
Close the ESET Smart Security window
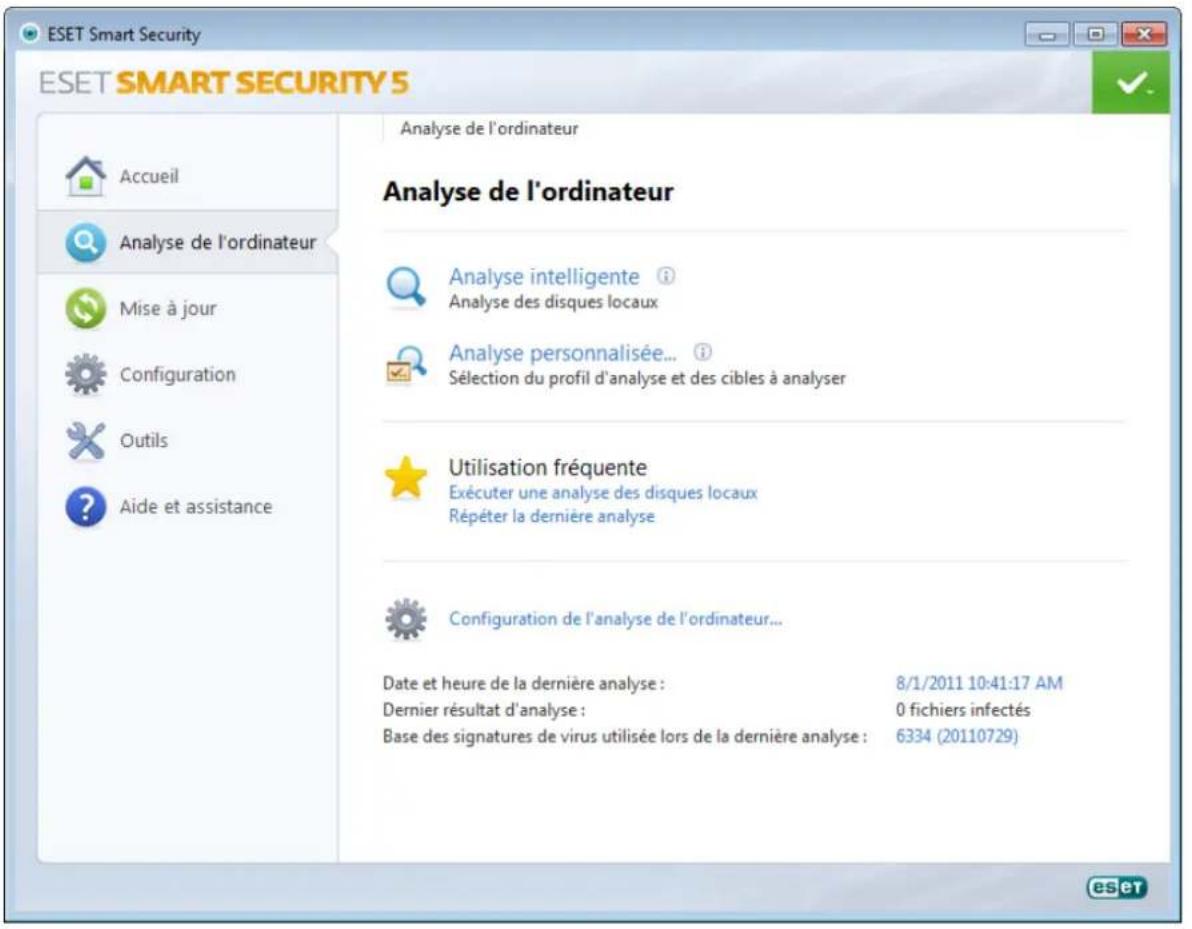coord(1143,34)
